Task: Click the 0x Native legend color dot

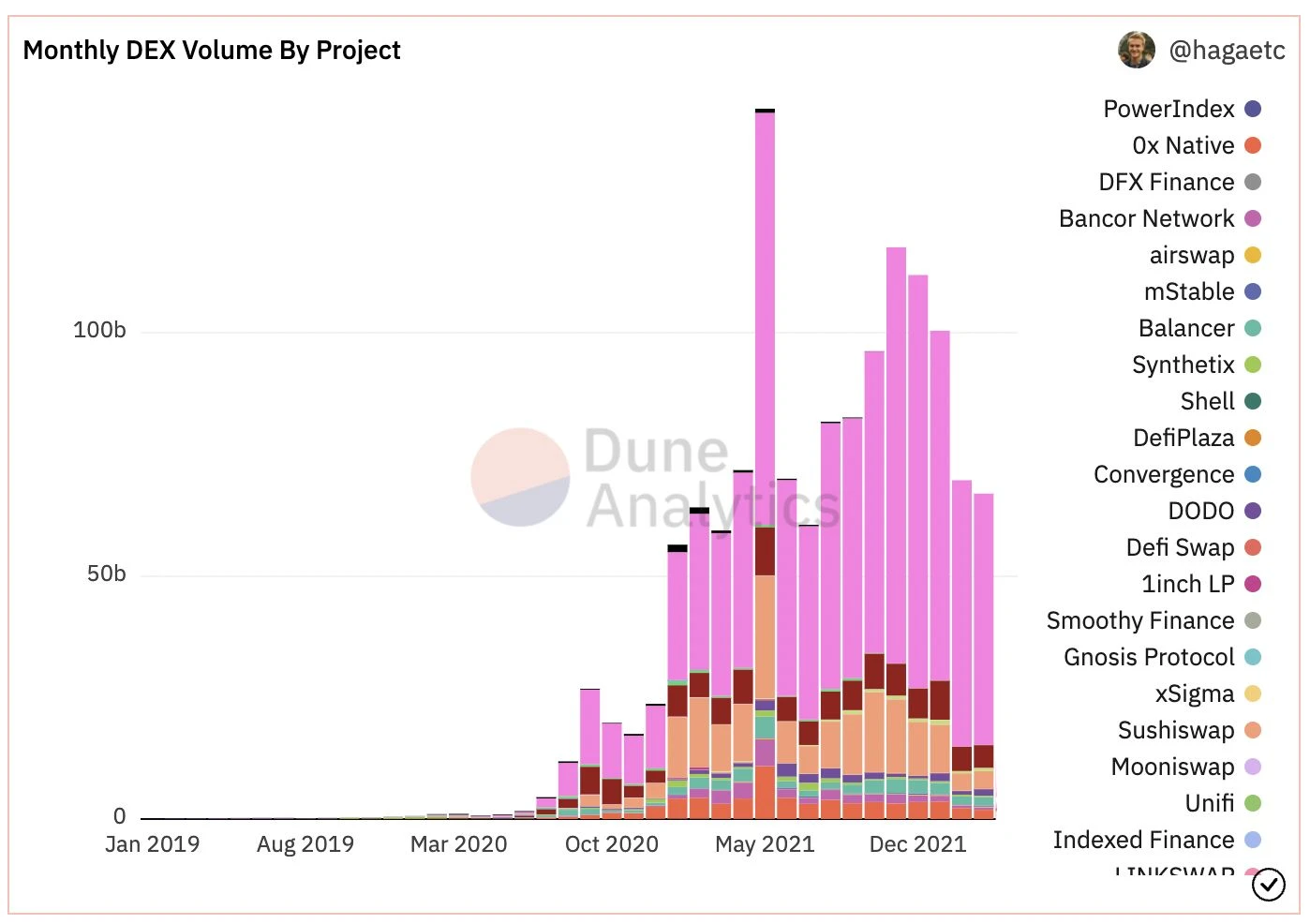Action: pyautogui.click(x=1253, y=146)
